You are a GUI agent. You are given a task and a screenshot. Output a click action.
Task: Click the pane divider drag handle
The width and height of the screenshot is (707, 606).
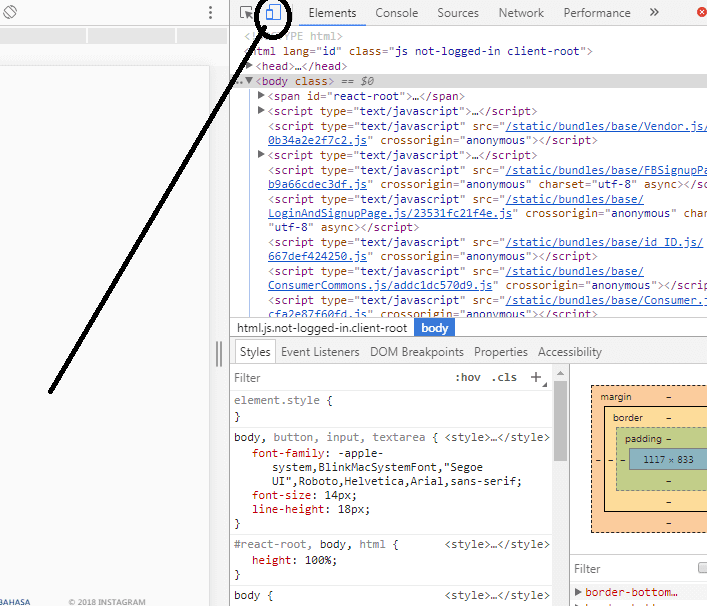pos(219,354)
